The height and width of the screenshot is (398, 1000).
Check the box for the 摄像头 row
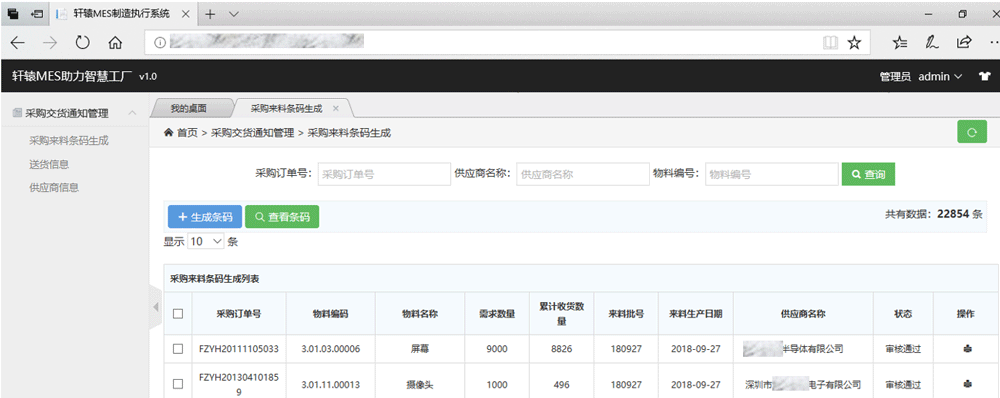pyautogui.click(x=178, y=384)
